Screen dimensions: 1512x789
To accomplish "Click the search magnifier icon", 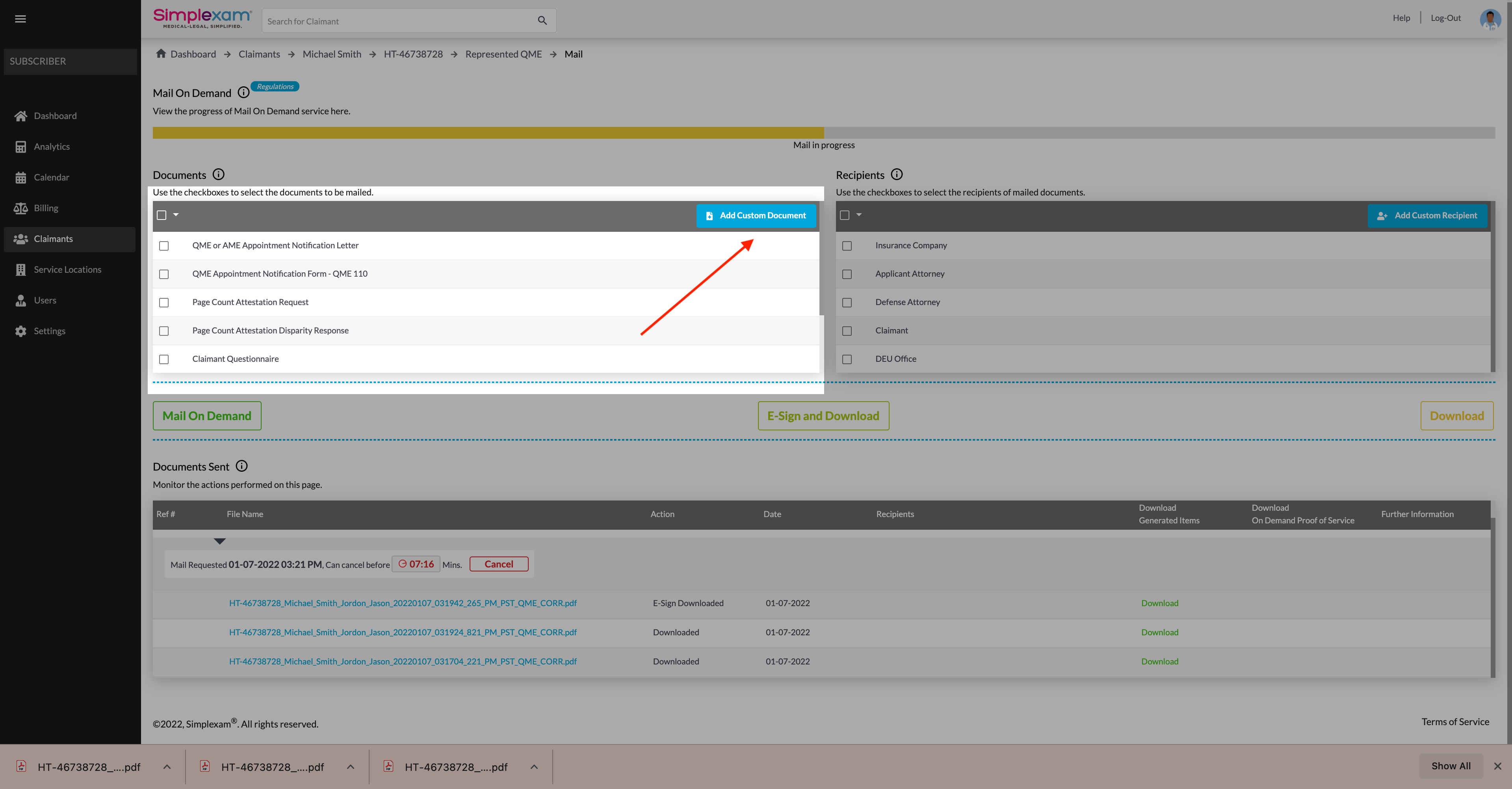I will pos(542,20).
